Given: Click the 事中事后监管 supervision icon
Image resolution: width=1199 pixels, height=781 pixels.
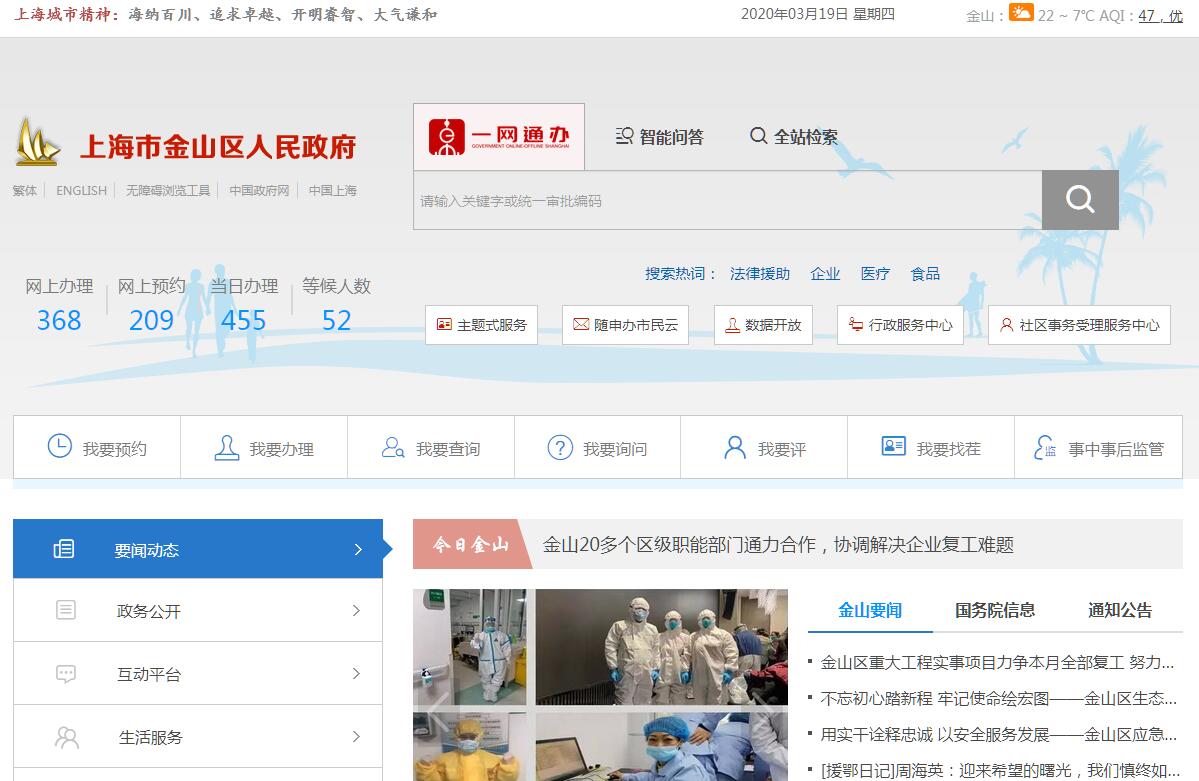Looking at the screenshot, I should tap(1045, 448).
